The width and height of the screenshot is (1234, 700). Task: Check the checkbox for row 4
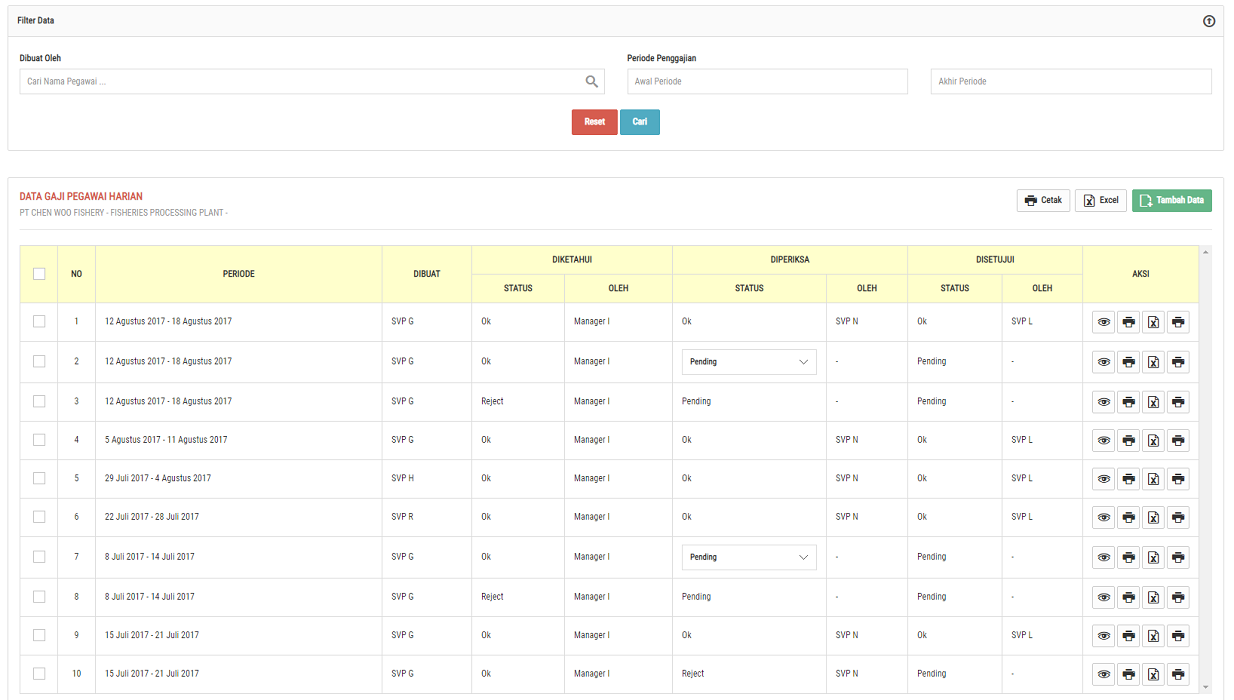[x=39, y=440]
